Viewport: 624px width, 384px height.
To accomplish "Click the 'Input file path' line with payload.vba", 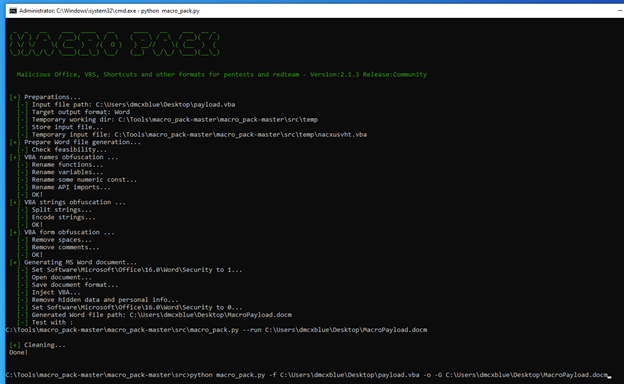I will point(126,105).
